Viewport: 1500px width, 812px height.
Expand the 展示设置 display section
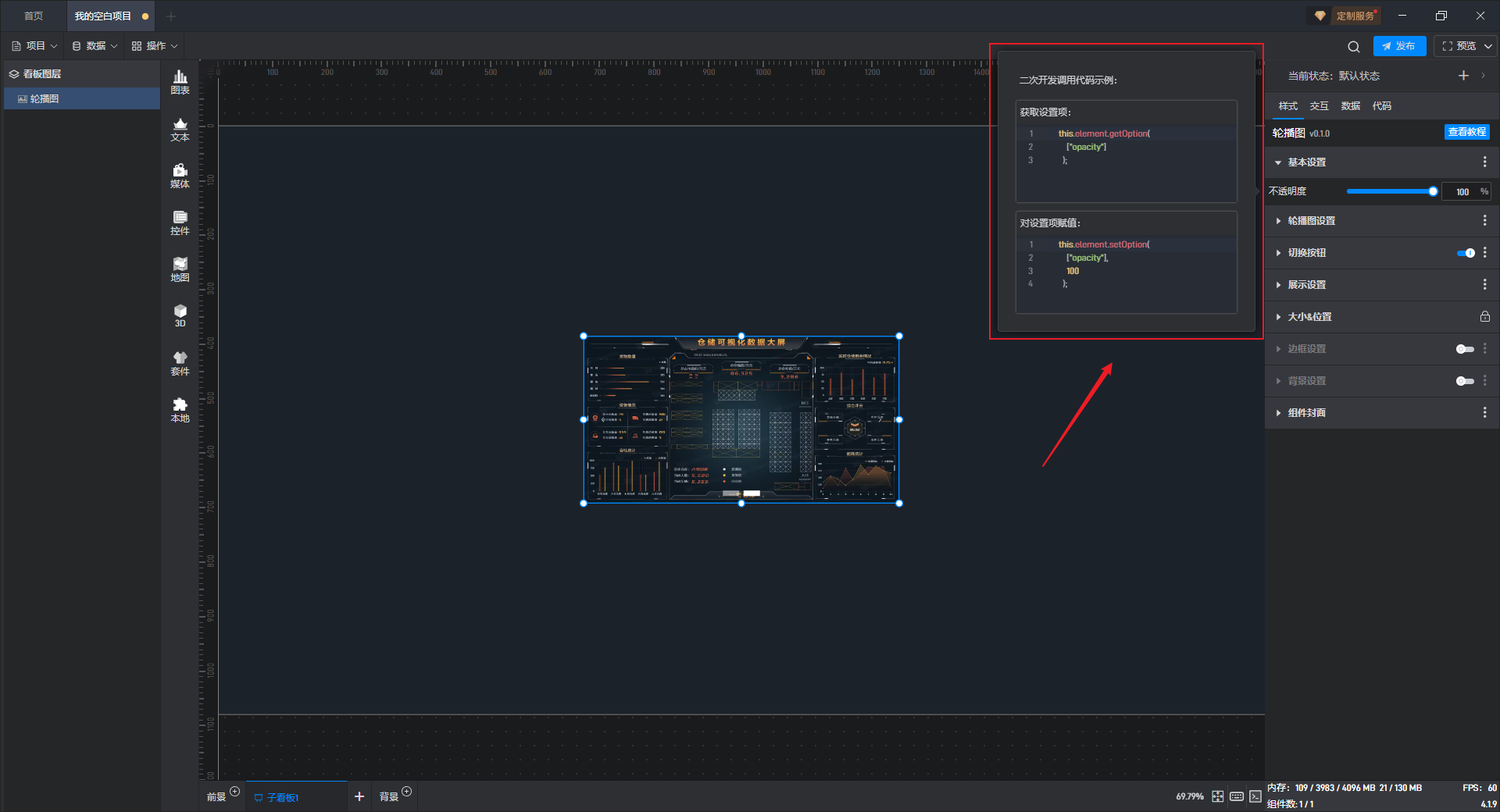(1306, 285)
